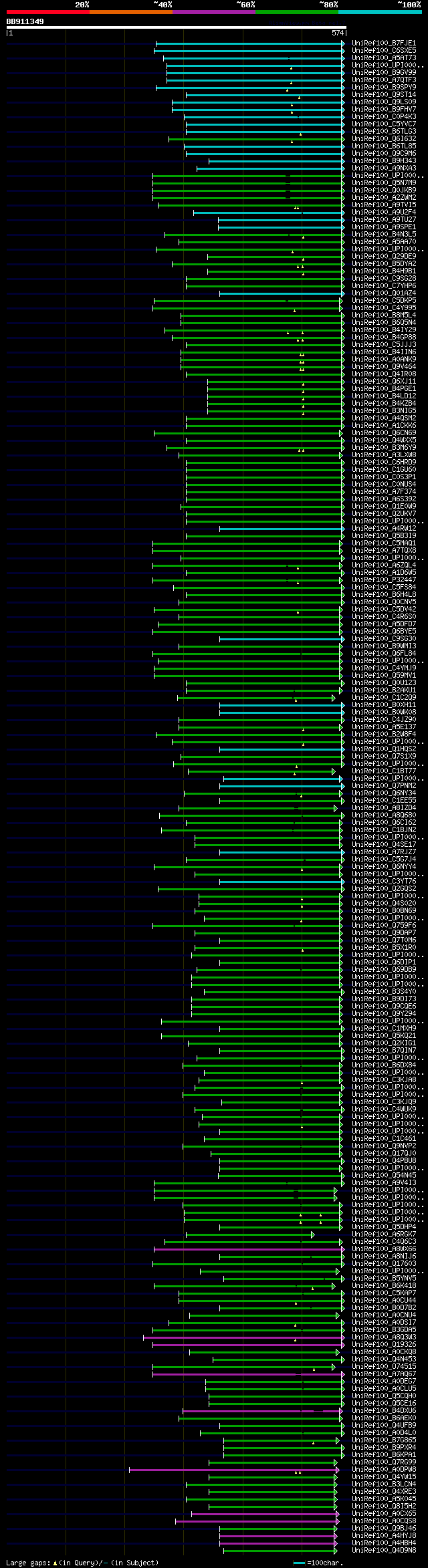This screenshot has height=1568, width=428.
Task: Select label UniRef100_C4WUK9
Action: (x=384, y=1109)
